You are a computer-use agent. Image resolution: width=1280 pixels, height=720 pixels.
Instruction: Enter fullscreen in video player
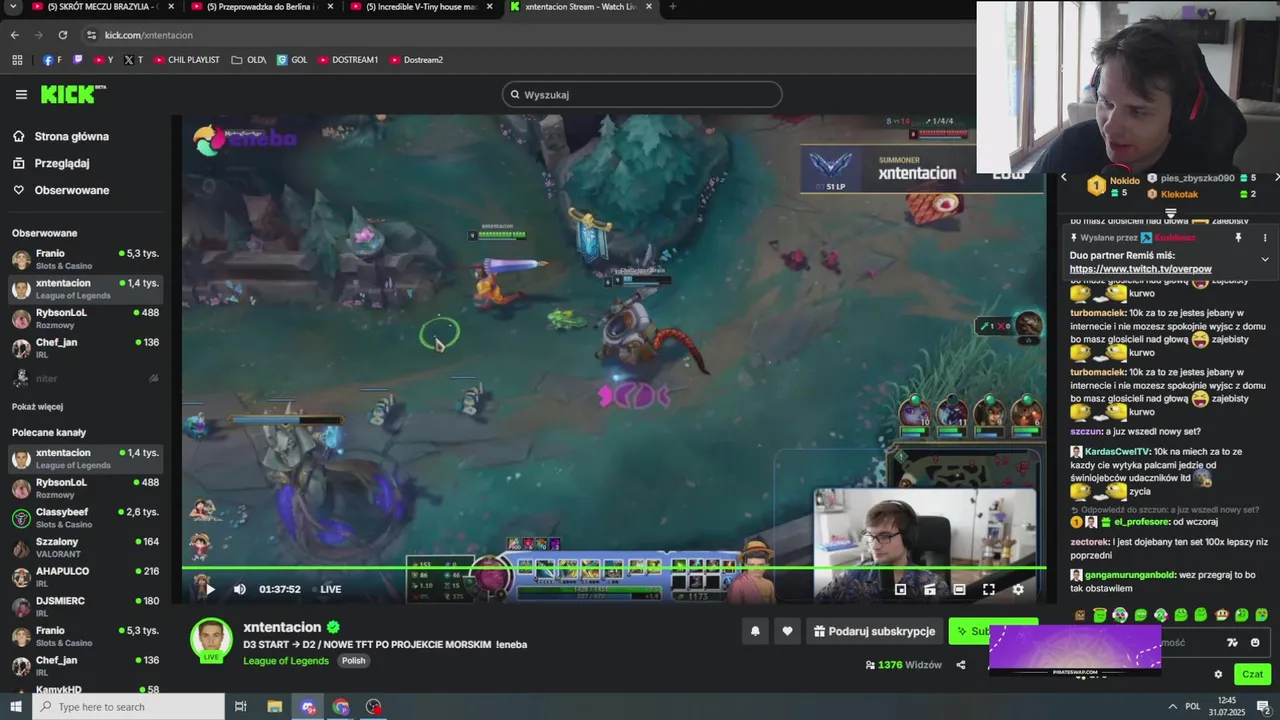988,589
